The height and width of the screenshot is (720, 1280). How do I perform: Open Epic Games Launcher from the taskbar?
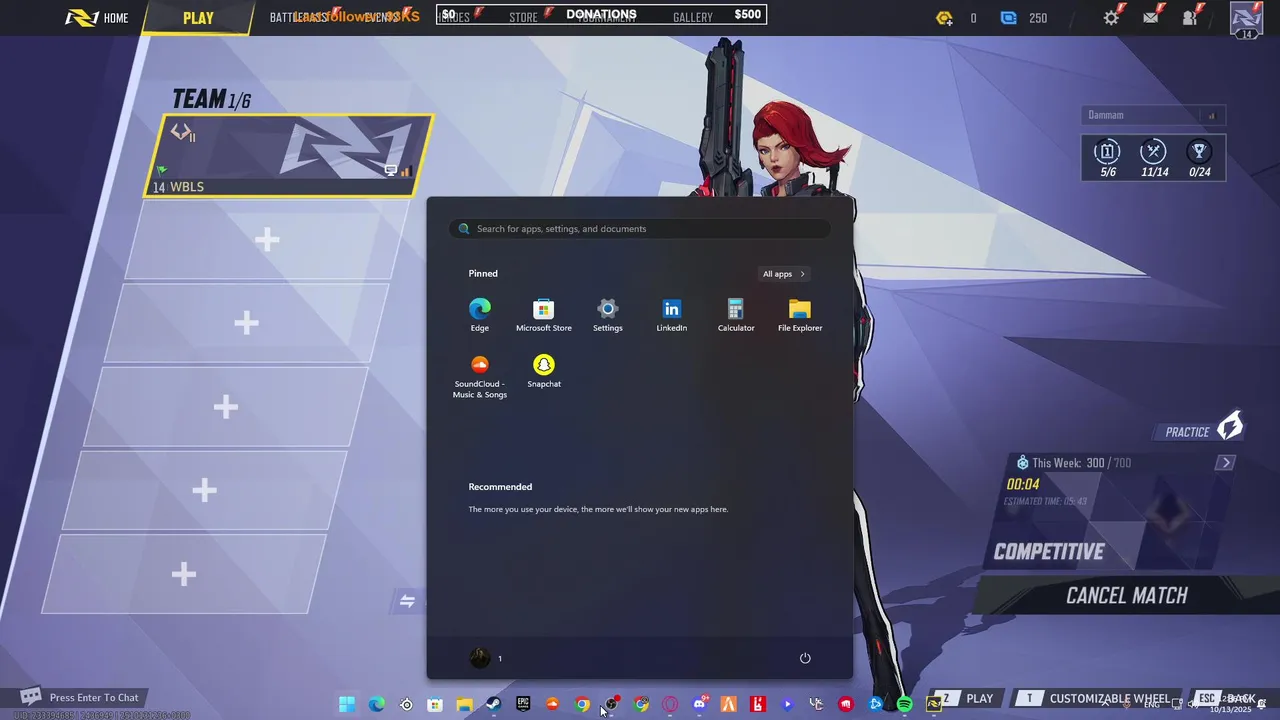[x=523, y=704]
